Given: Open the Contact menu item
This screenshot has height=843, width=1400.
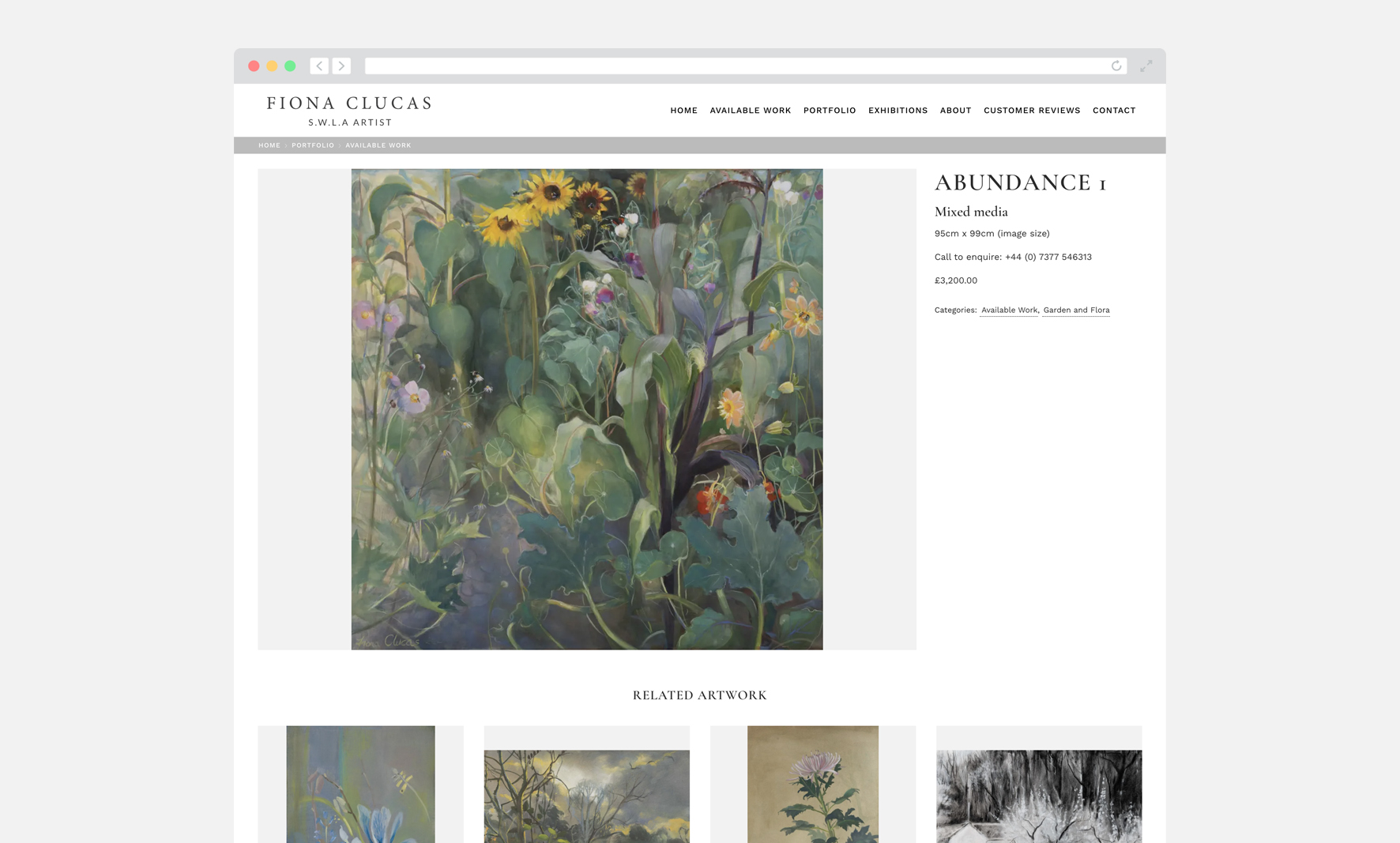Looking at the screenshot, I should (1114, 111).
